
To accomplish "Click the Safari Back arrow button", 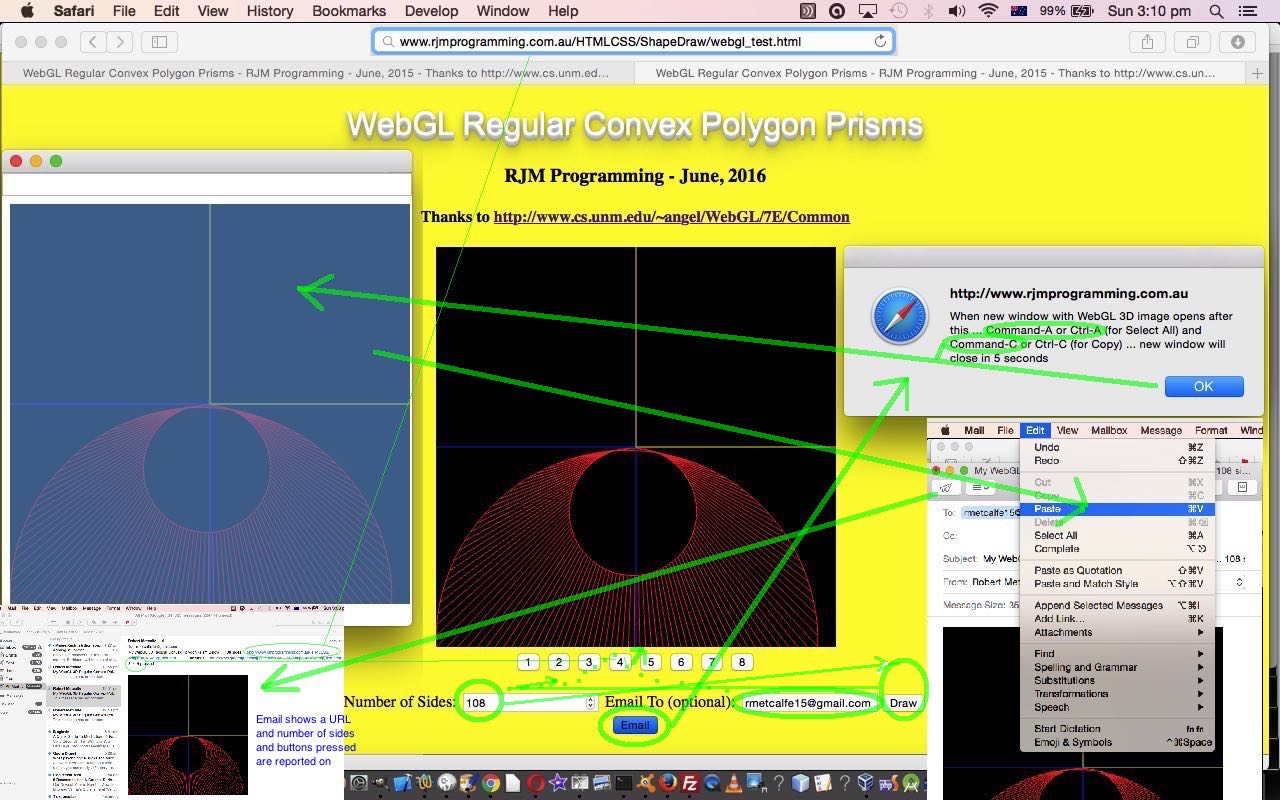I will pyautogui.click(x=93, y=42).
